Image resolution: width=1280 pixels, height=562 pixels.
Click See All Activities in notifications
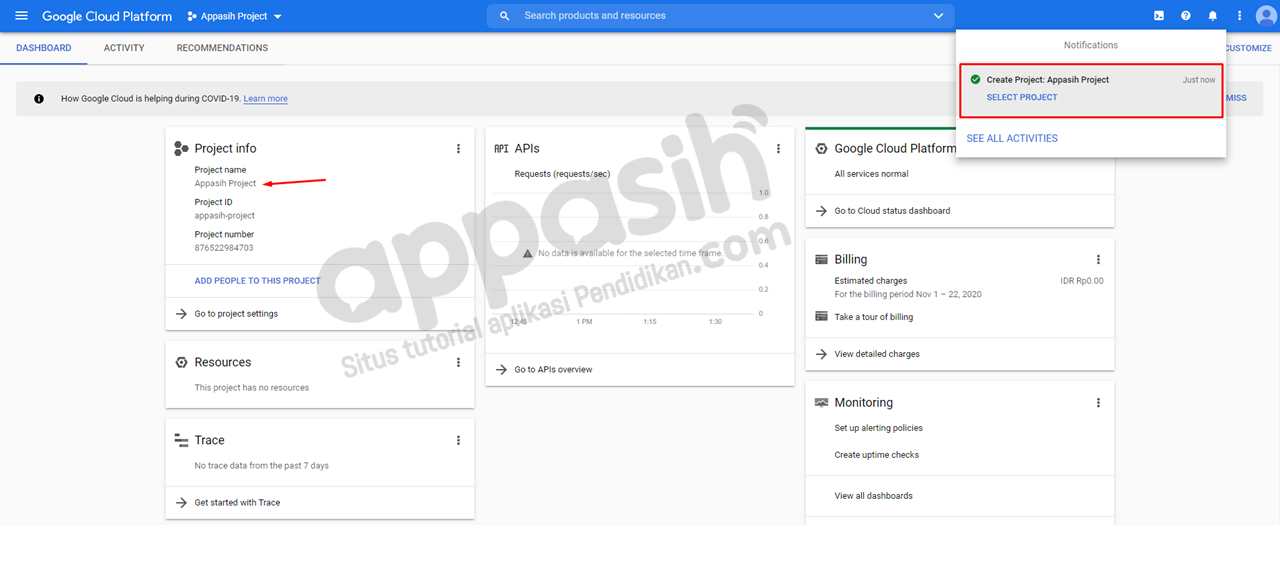click(1012, 138)
